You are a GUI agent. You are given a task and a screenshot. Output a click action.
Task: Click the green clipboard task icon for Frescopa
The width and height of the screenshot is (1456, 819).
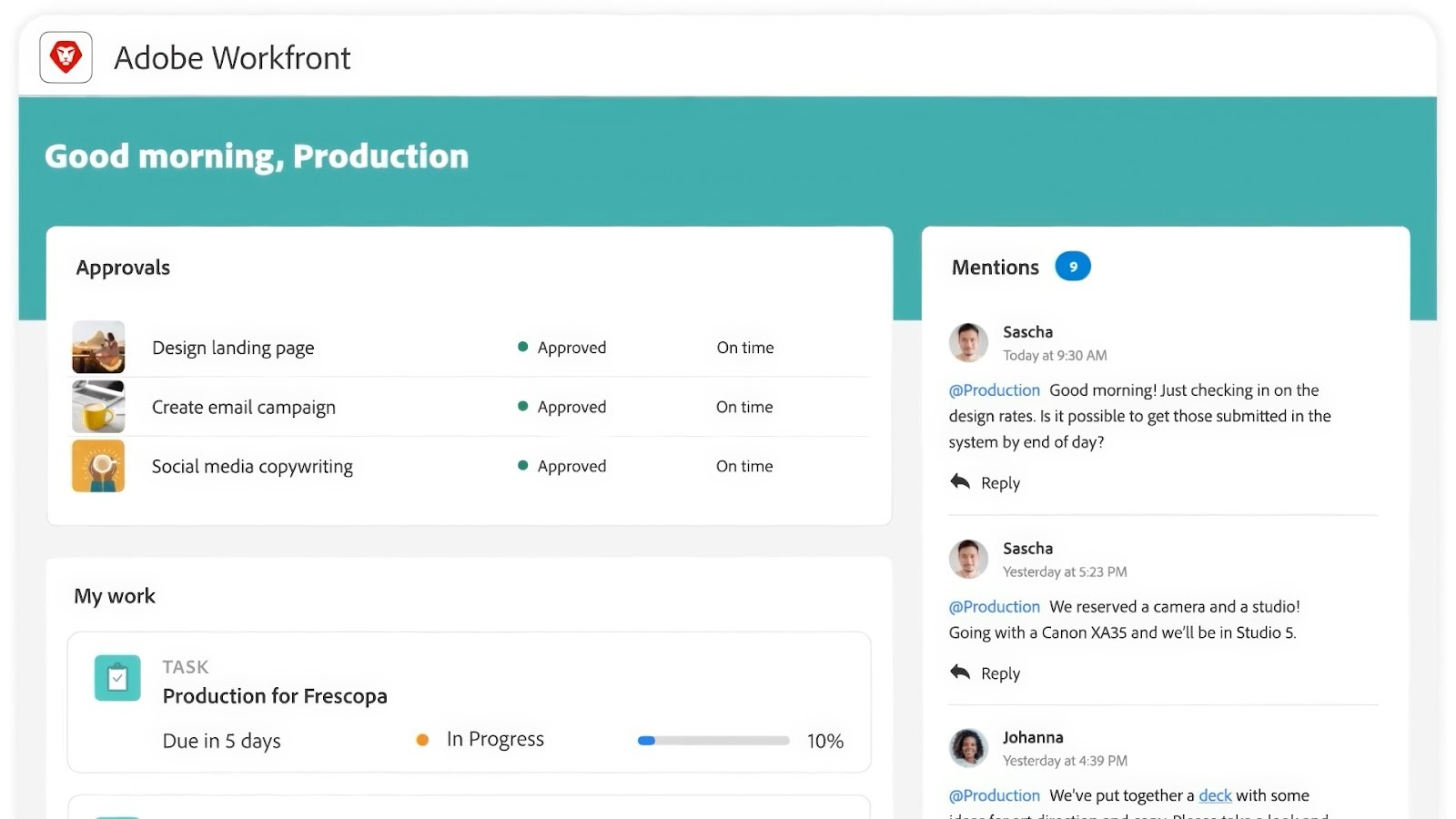pyautogui.click(x=116, y=677)
